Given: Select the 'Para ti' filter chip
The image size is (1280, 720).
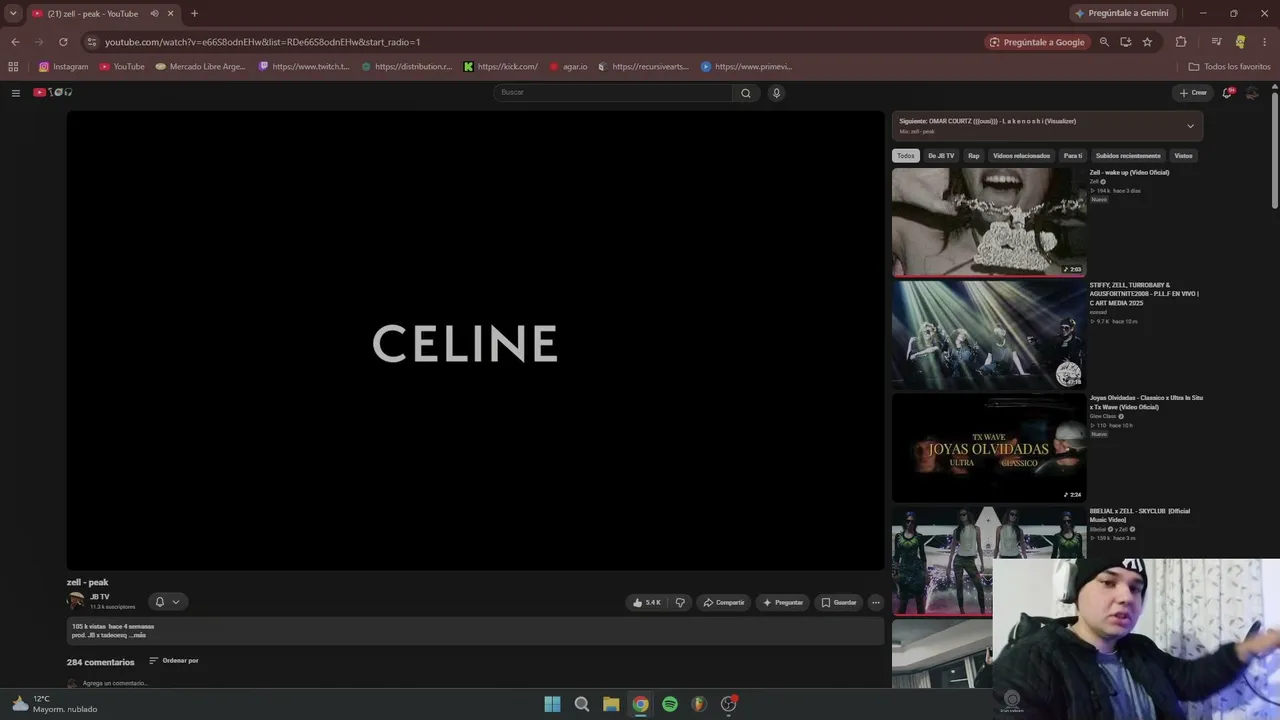Looking at the screenshot, I should 1073,156.
